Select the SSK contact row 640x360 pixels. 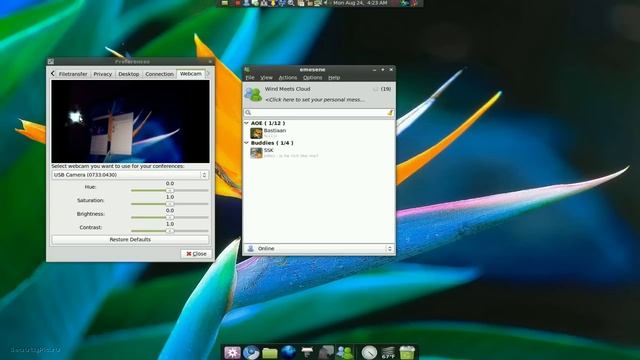[319, 153]
